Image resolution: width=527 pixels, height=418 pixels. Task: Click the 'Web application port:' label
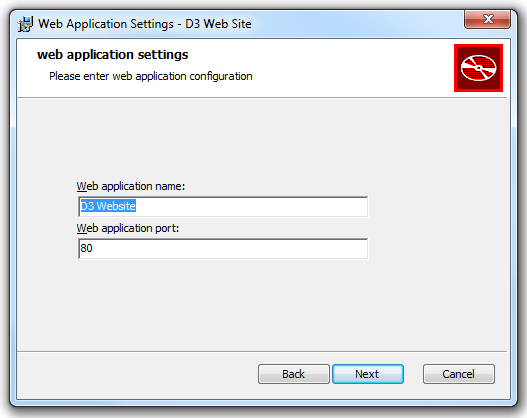tap(128, 228)
